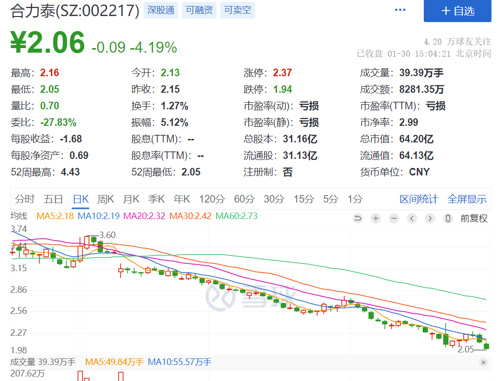The height and width of the screenshot is (381, 500).
Task: Switch to the 分时 intraday tab
Action: 25,199
